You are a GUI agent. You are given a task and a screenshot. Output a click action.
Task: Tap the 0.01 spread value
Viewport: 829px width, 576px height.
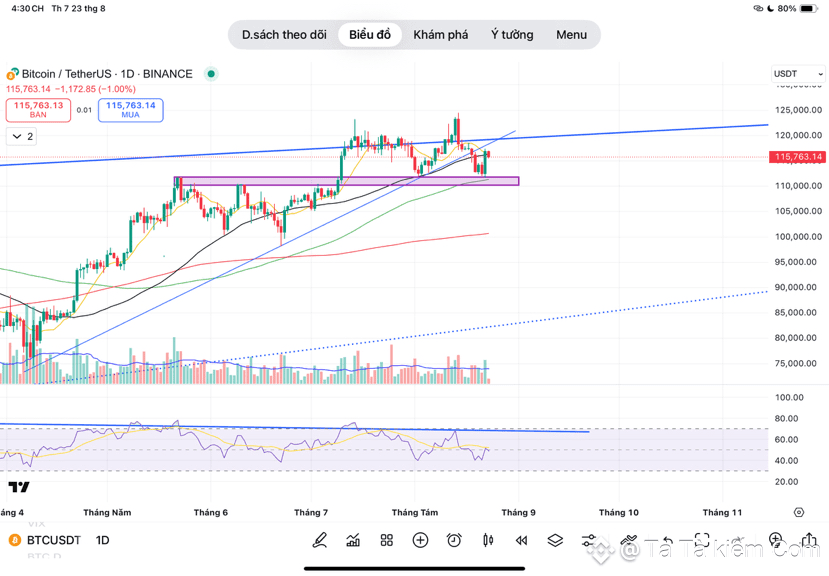pos(84,110)
